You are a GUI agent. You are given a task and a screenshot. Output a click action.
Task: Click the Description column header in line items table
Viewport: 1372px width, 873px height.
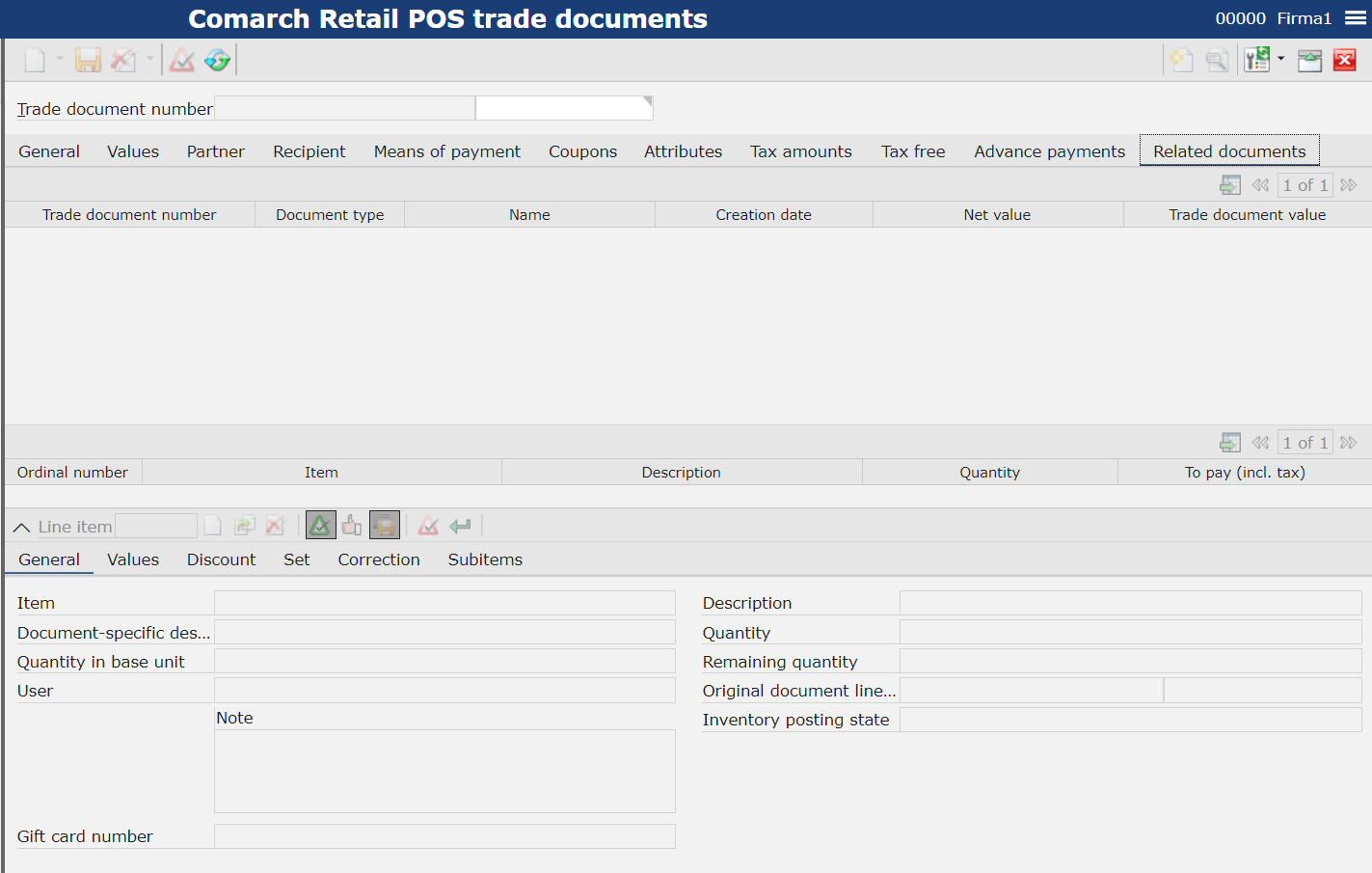click(682, 472)
